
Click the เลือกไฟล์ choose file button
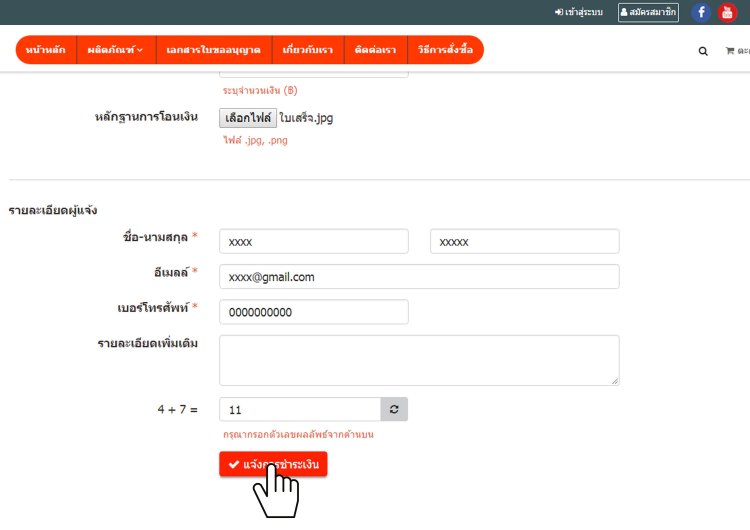point(247,117)
